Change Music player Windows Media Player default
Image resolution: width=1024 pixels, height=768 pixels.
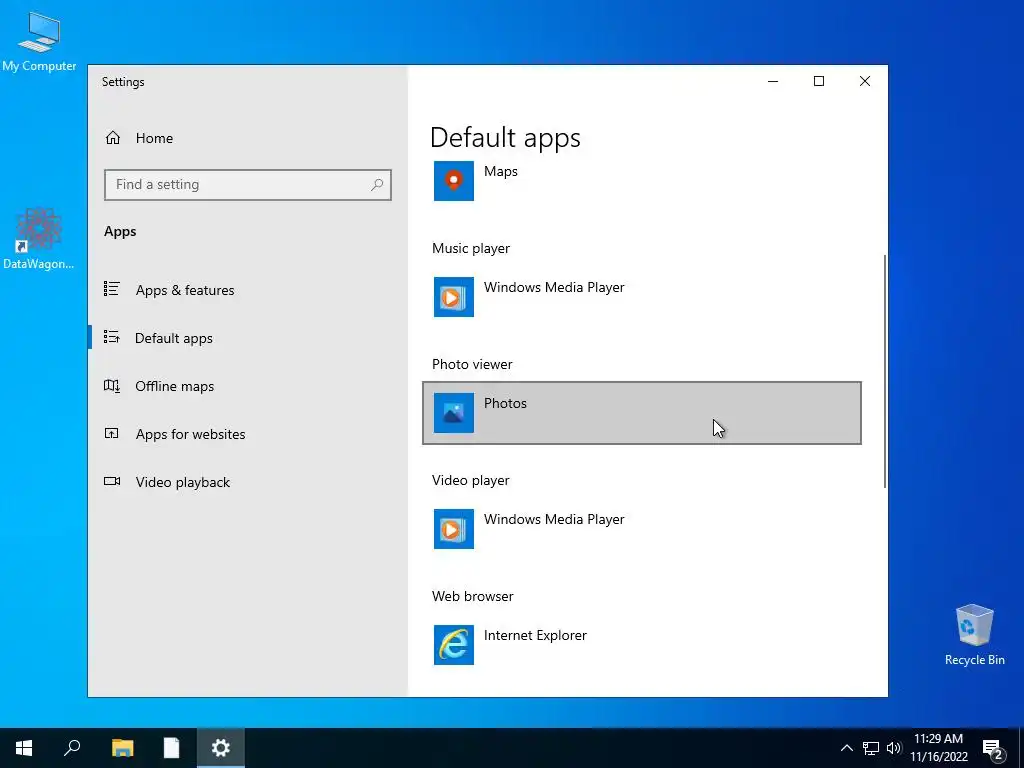(x=642, y=297)
